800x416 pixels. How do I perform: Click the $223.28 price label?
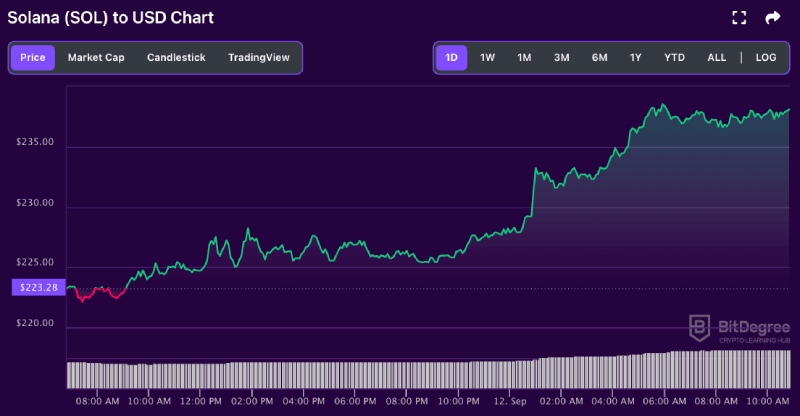[39, 287]
